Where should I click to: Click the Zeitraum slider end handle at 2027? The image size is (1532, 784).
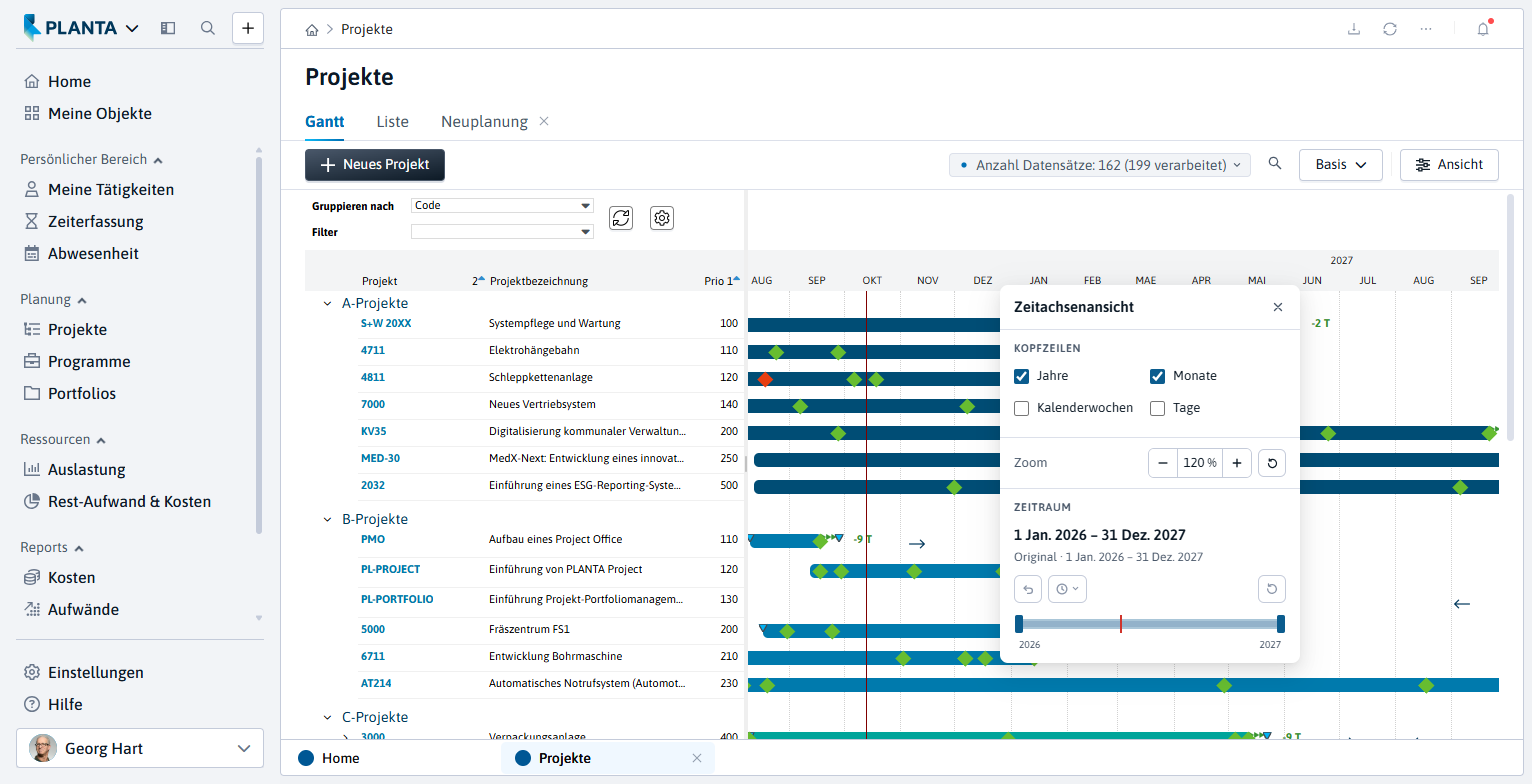[1281, 624]
